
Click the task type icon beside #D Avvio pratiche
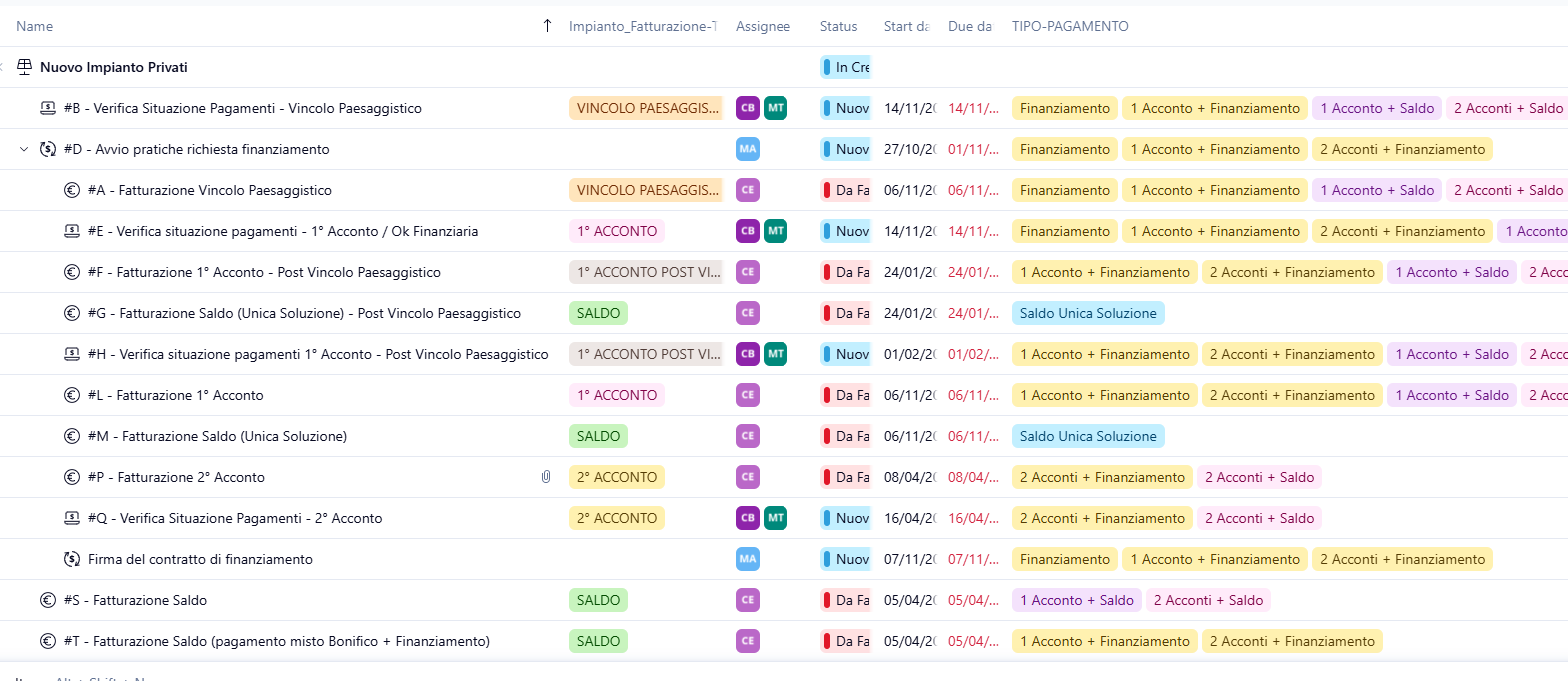pyautogui.click(x=48, y=149)
